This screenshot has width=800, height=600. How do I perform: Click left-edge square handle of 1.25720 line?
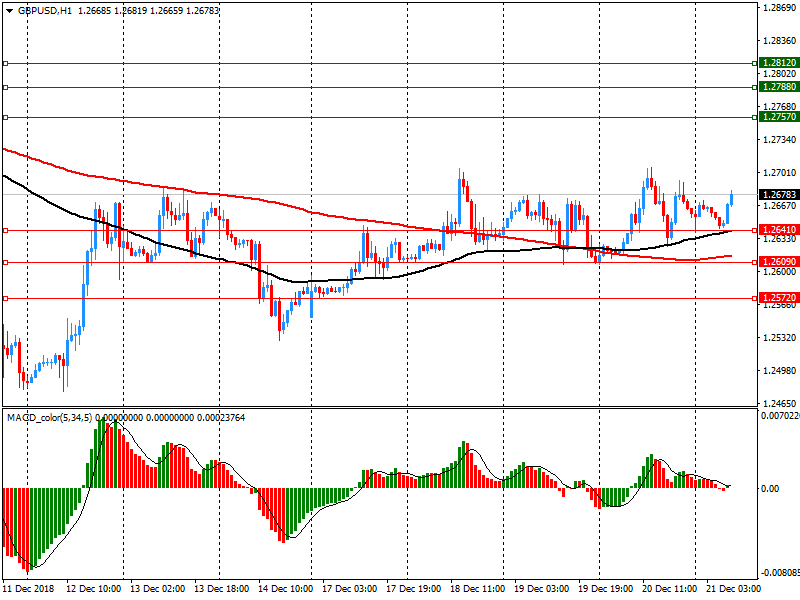click(x=5, y=298)
